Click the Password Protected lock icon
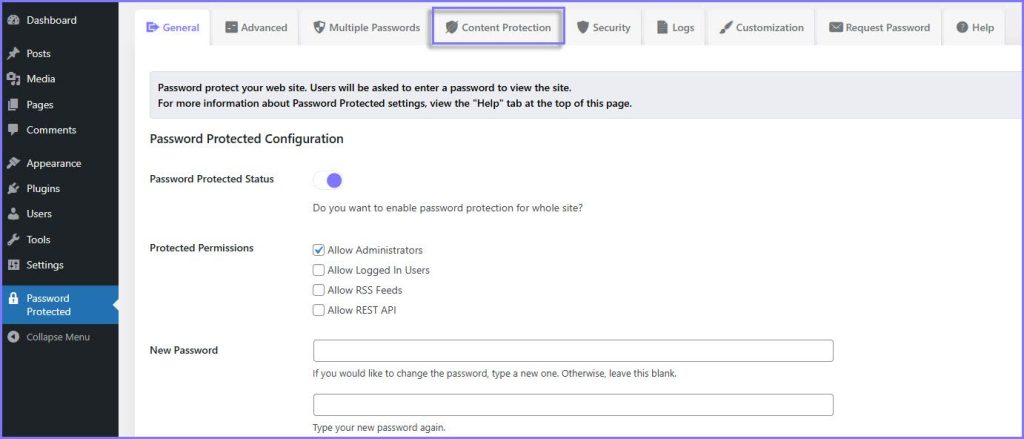Screen dimensions: 1024x439 [13, 298]
